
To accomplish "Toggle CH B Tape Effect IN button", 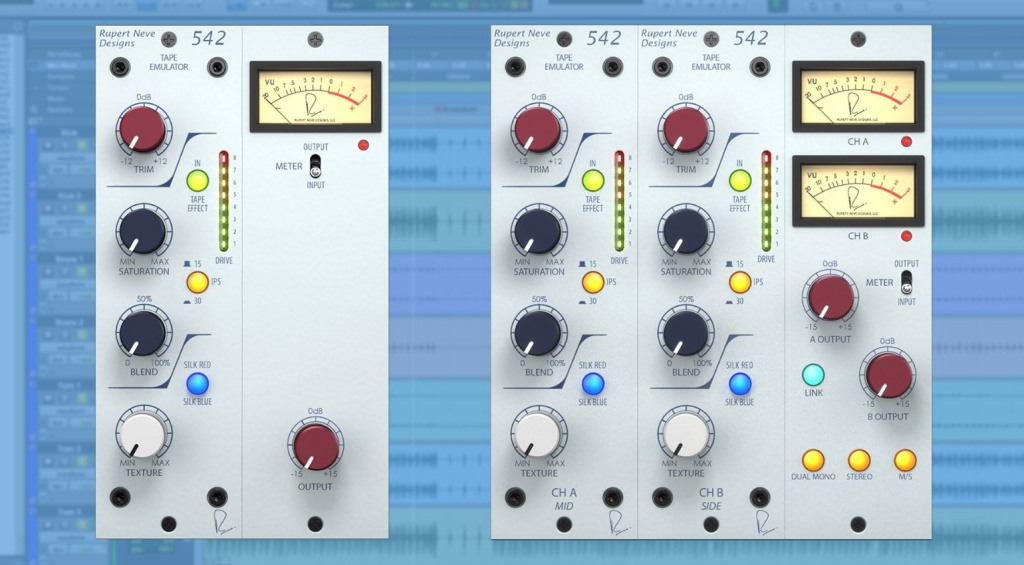I will click(739, 181).
